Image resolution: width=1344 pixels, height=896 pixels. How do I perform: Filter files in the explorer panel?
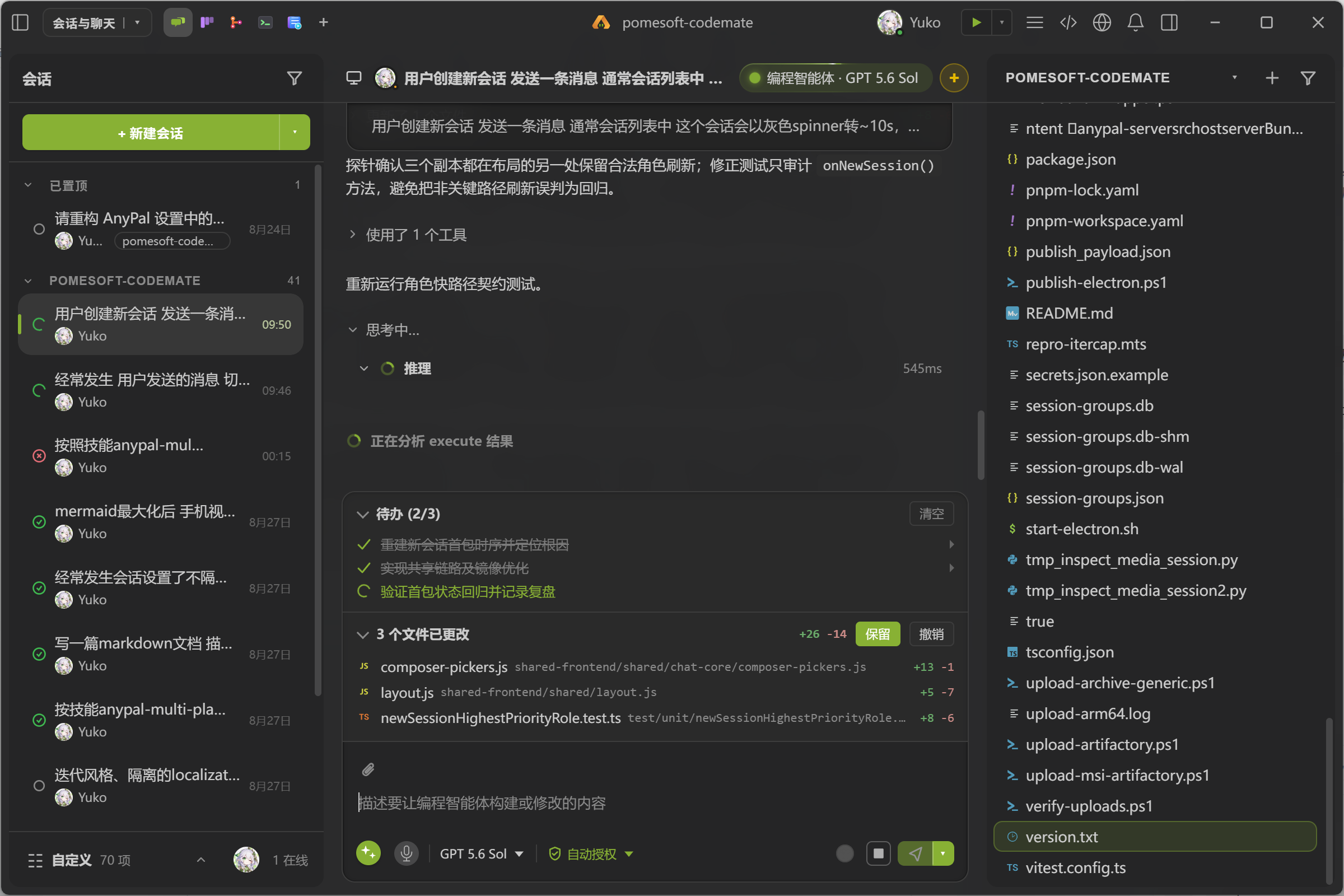pos(1308,78)
